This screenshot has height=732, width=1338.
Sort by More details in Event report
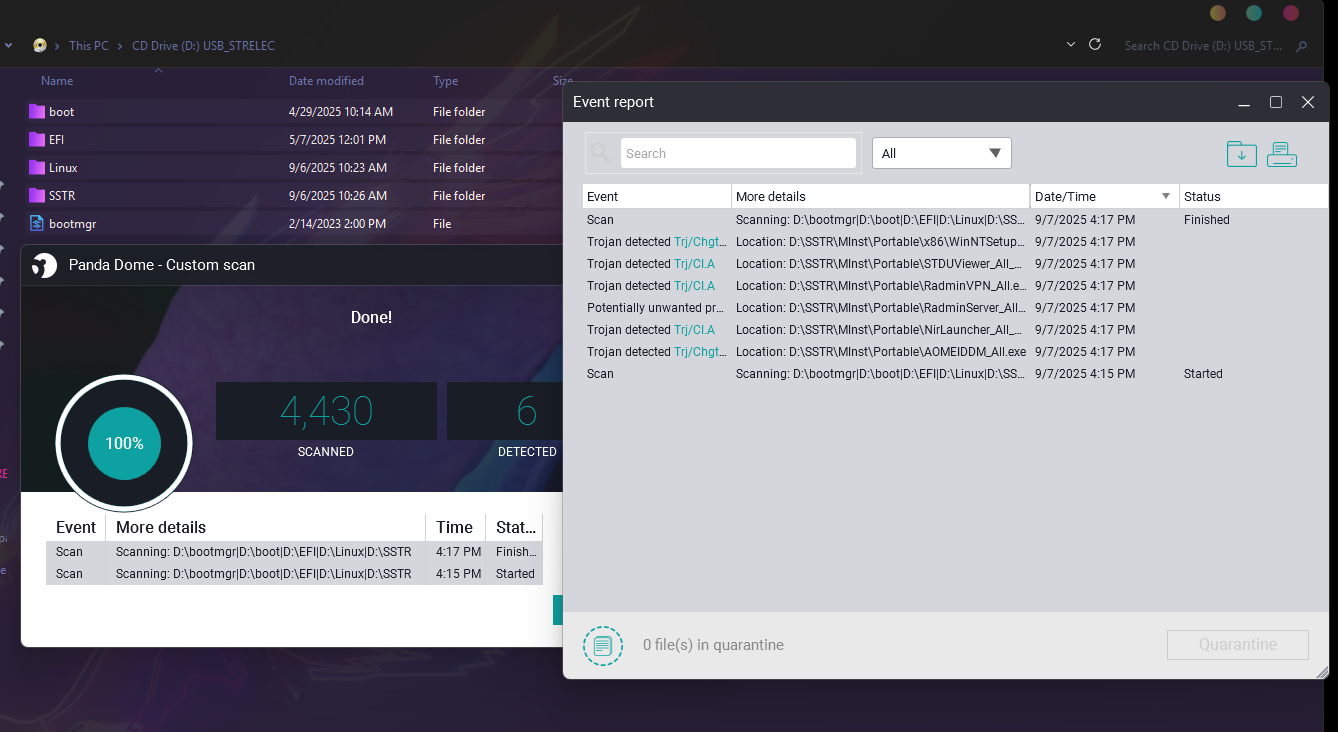[x=881, y=196]
